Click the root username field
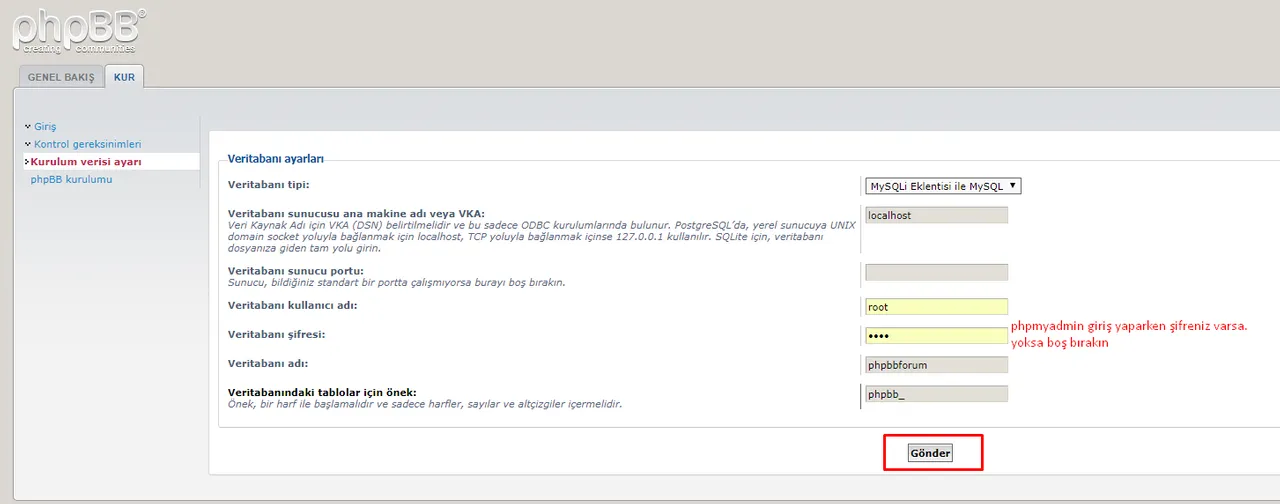This screenshot has height=504, width=1280. pos(936,307)
